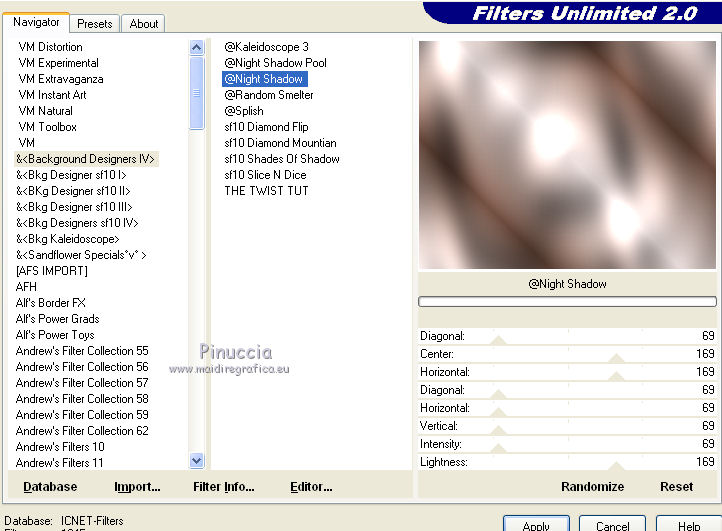Select Andrew's Filter Collection 56
The width and height of the screenshot is (722, 531).
click(x=82, y=367)
